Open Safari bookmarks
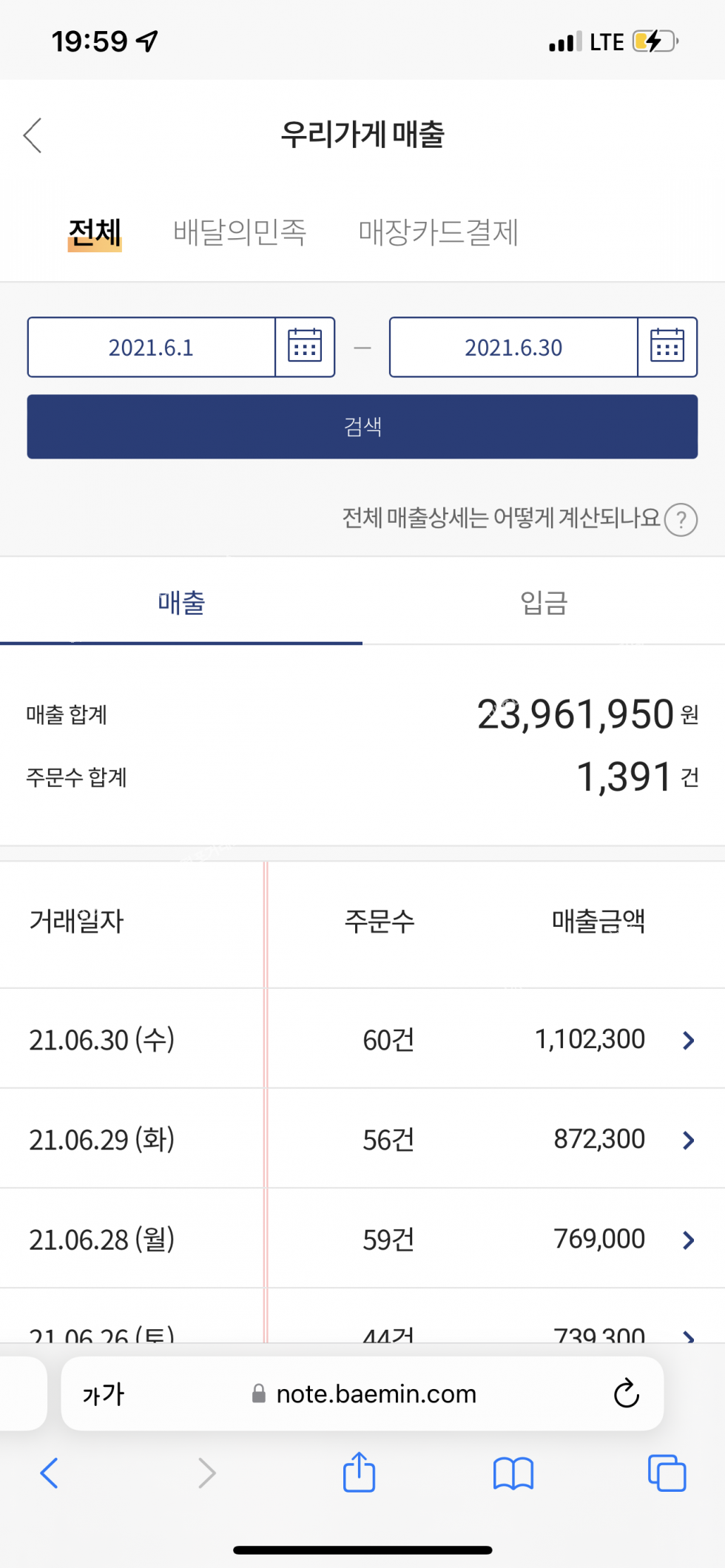This screenshot has height=1568, width=725. 513,1473
